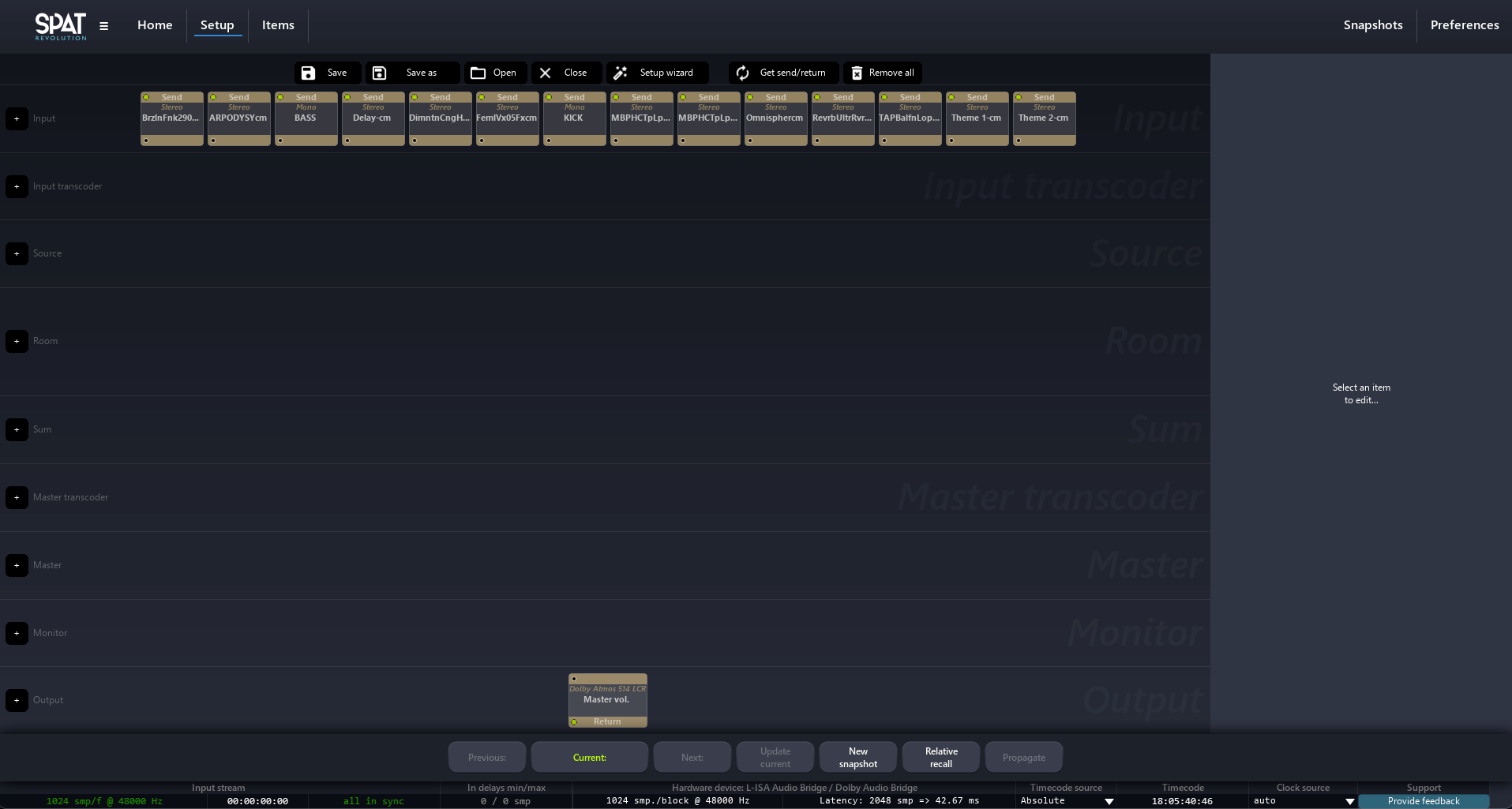Add an item with the Room plus button
Viewport: 1512px width, 809px height.
pos(17,341)
